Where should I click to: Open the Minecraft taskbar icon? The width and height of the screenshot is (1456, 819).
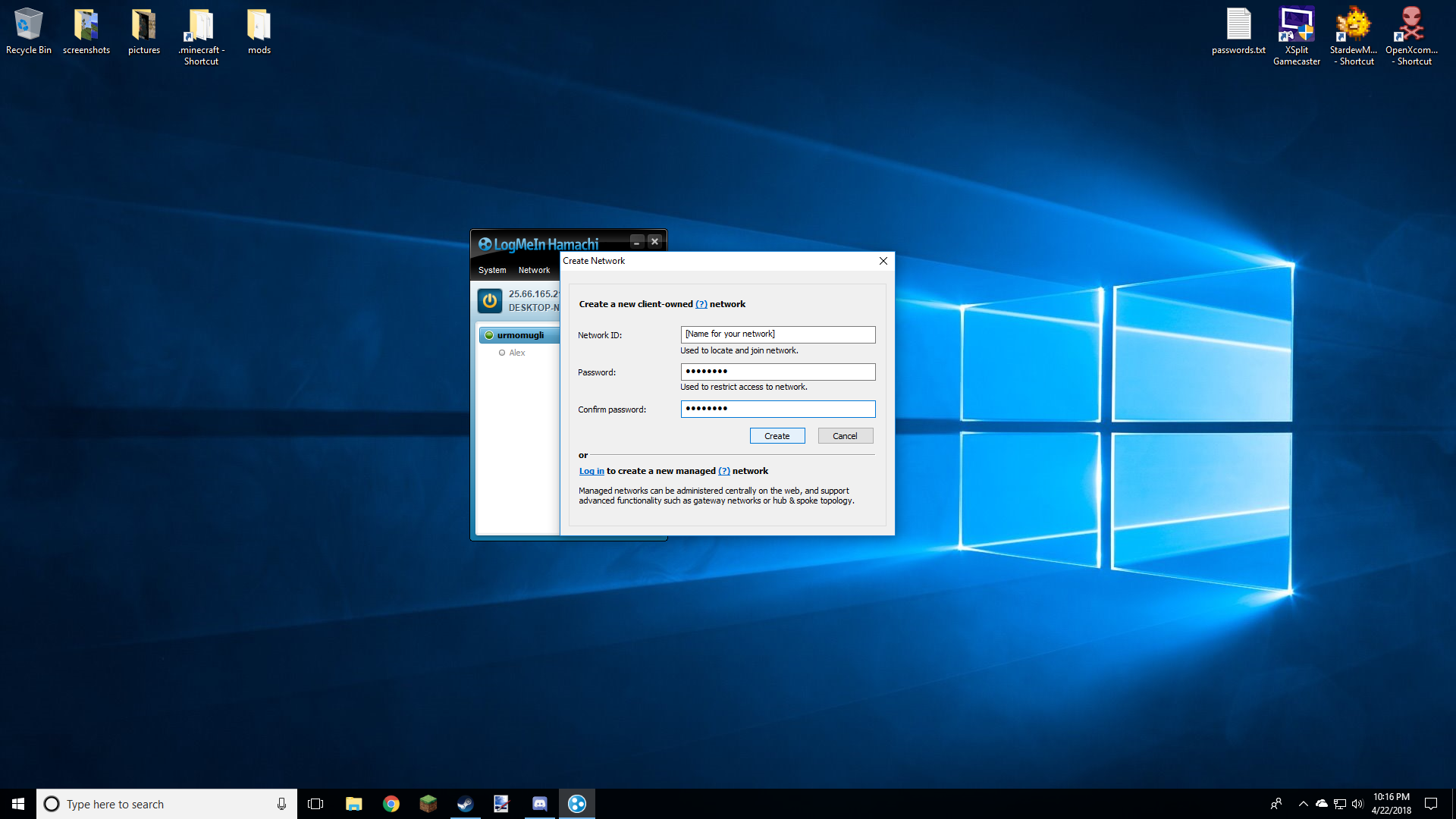pyautogui.click(x=428, y=804)
